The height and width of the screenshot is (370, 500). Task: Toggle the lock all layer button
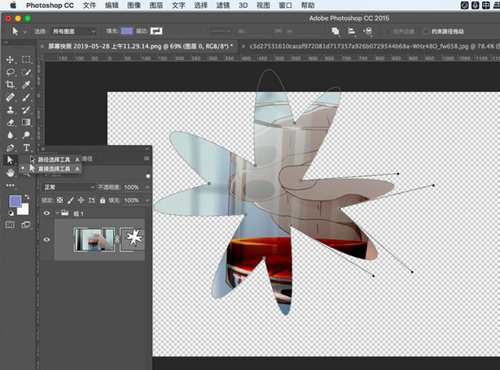[x=102, y=200]
